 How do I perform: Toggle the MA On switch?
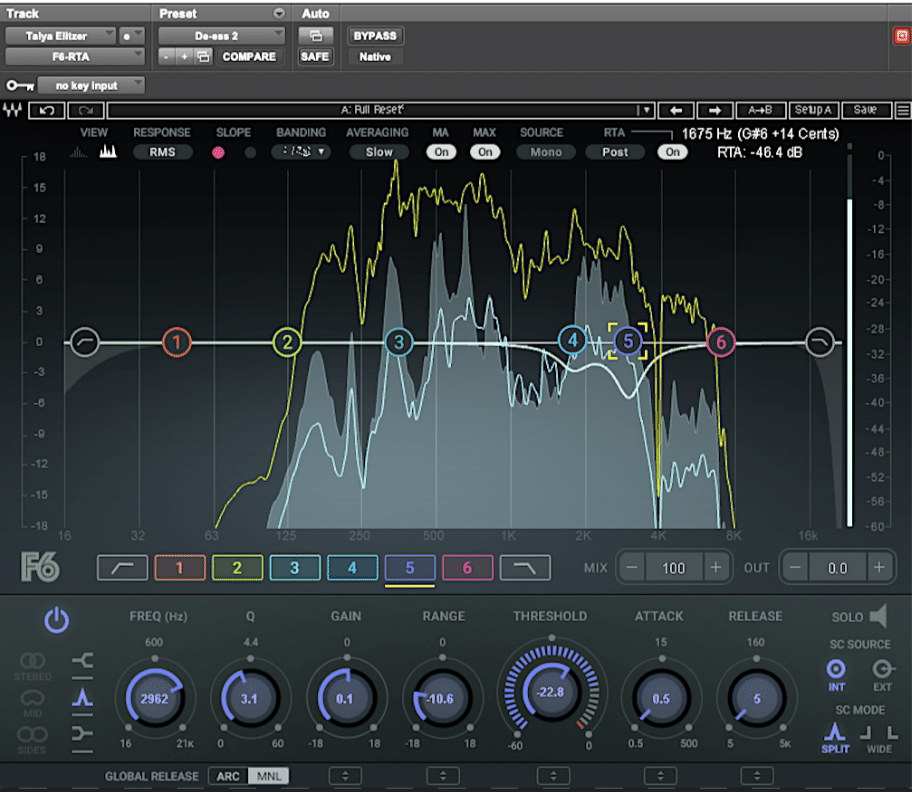[x=441, y=152]
